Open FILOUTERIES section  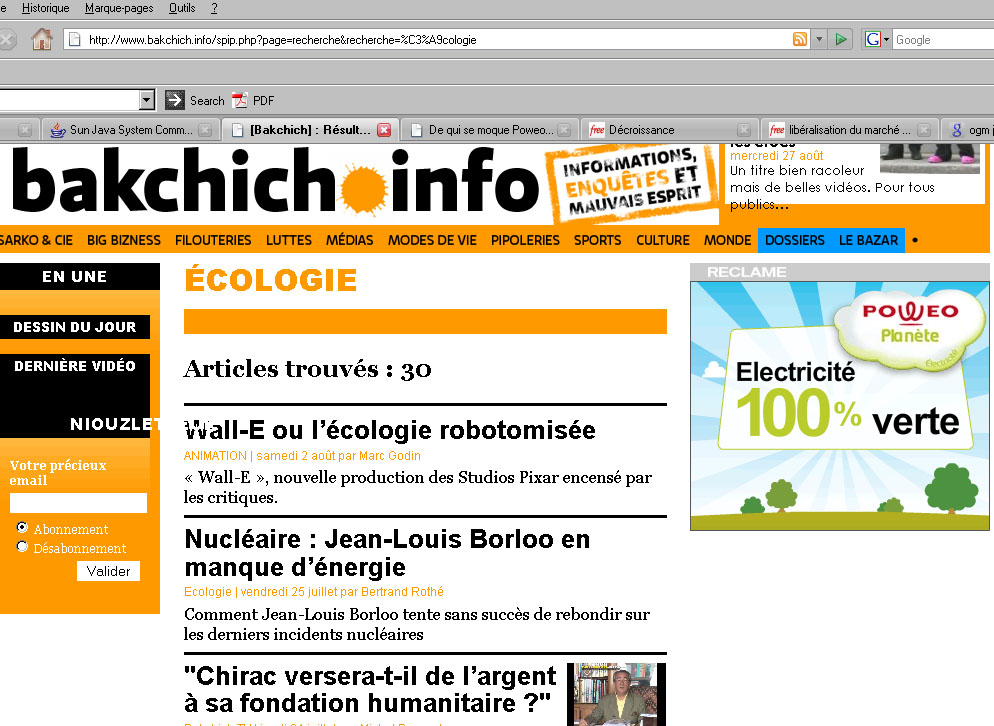tap(213, 240)
